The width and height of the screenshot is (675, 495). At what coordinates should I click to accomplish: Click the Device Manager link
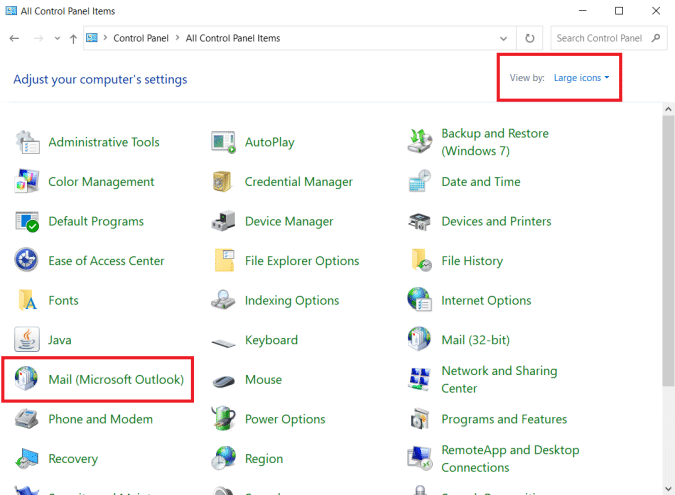(289, 221)
